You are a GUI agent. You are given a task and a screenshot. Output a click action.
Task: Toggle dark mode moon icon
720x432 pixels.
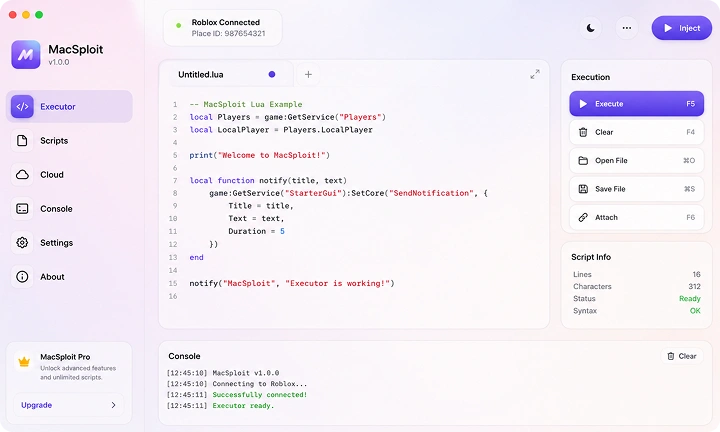(591, 28)
